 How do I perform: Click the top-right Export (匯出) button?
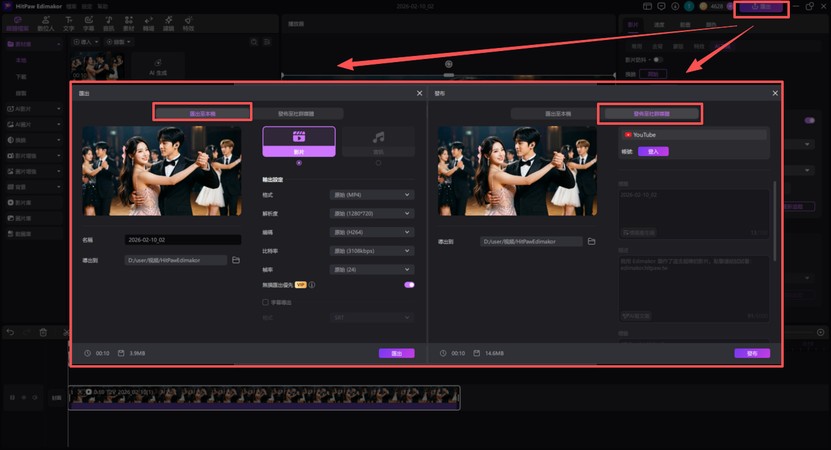(x=760, y=7)
